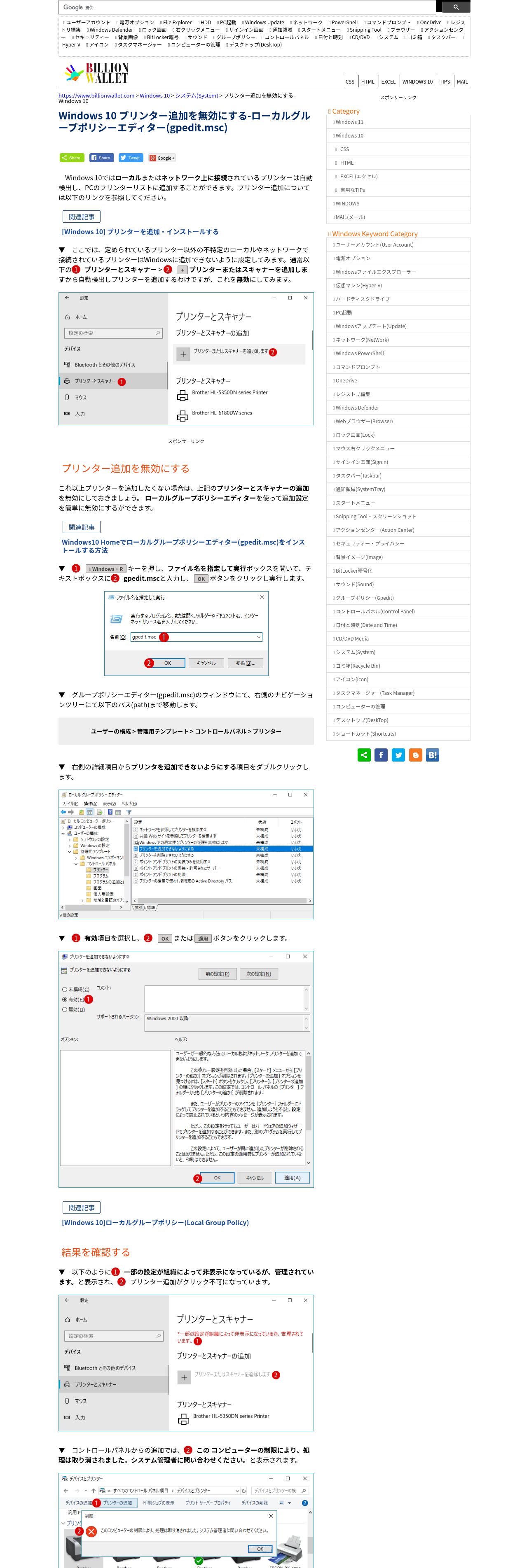
Task: Open the TIPS header tab
Action: point(445,82)
